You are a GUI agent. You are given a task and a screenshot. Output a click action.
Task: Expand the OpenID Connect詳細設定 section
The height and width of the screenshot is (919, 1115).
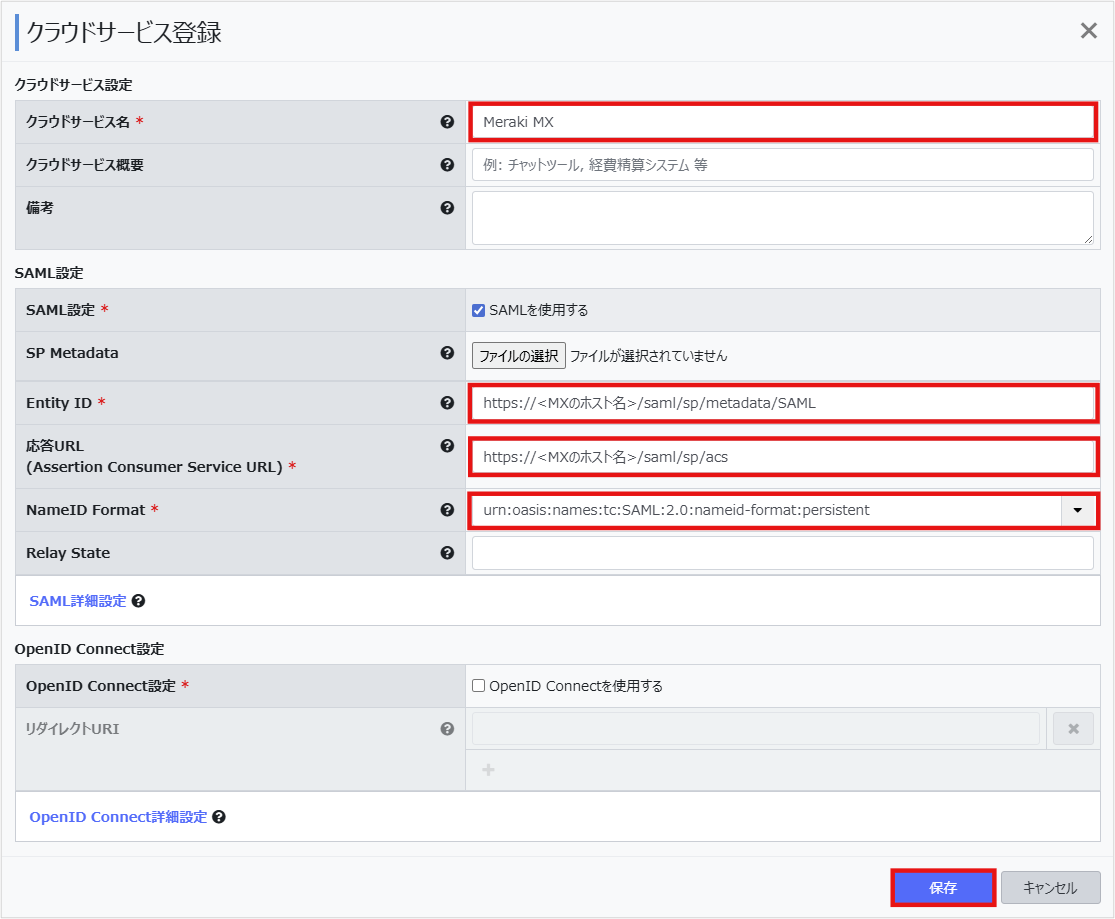(118, 817)
